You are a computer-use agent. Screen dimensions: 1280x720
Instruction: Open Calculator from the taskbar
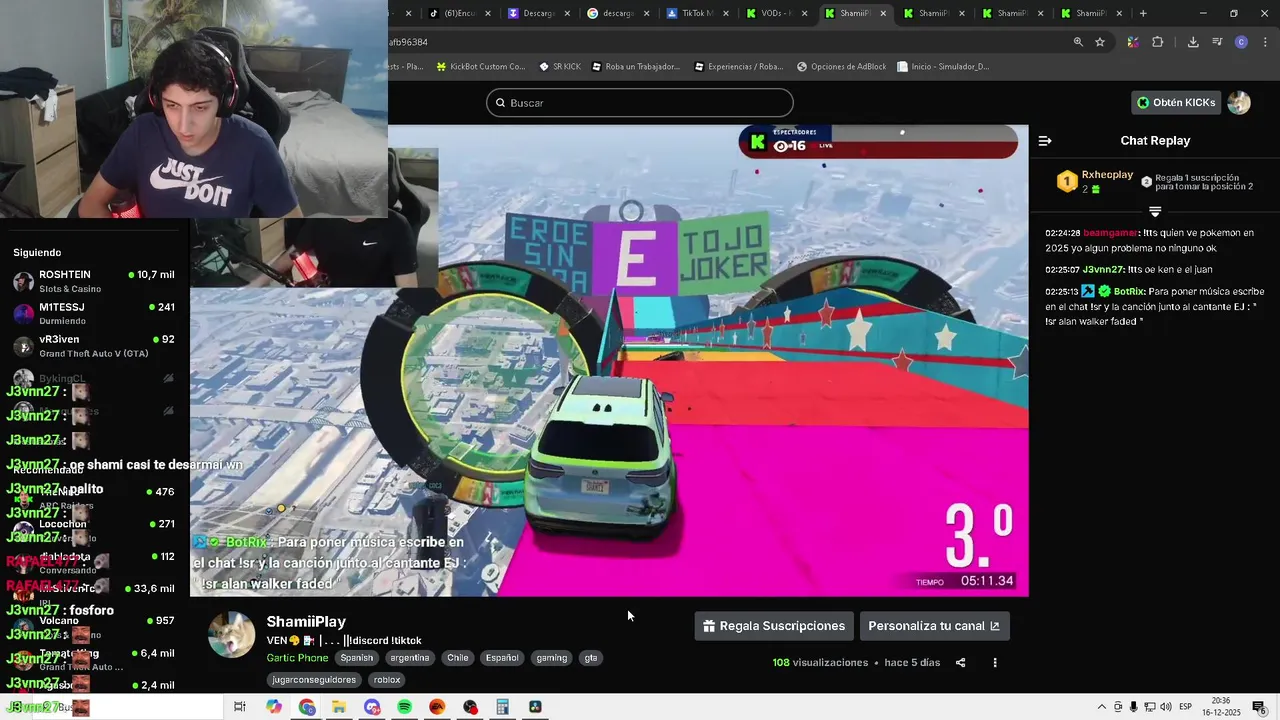[x=502, y=707]
